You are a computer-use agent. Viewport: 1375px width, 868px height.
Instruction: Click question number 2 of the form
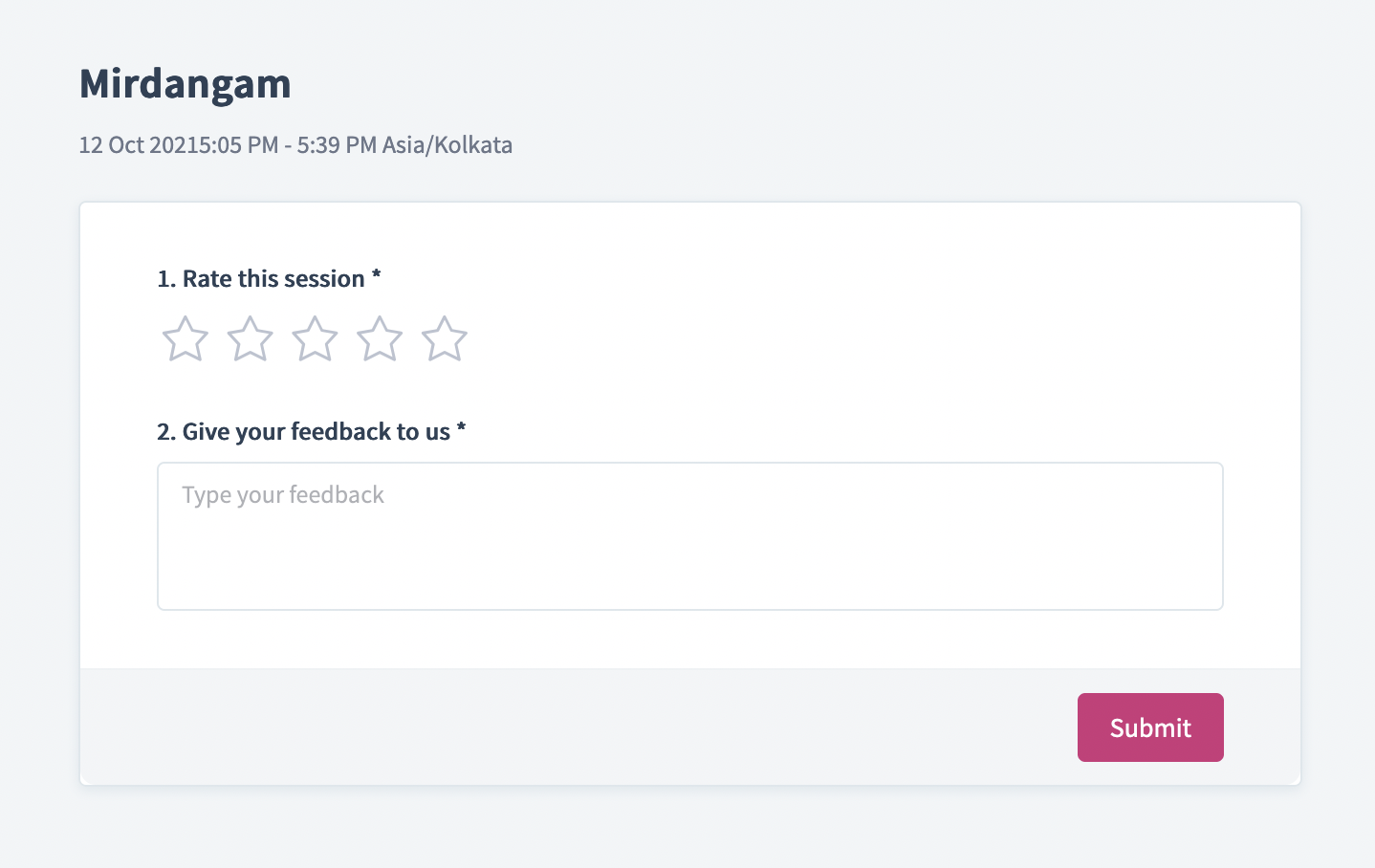(x=166, y=432)
